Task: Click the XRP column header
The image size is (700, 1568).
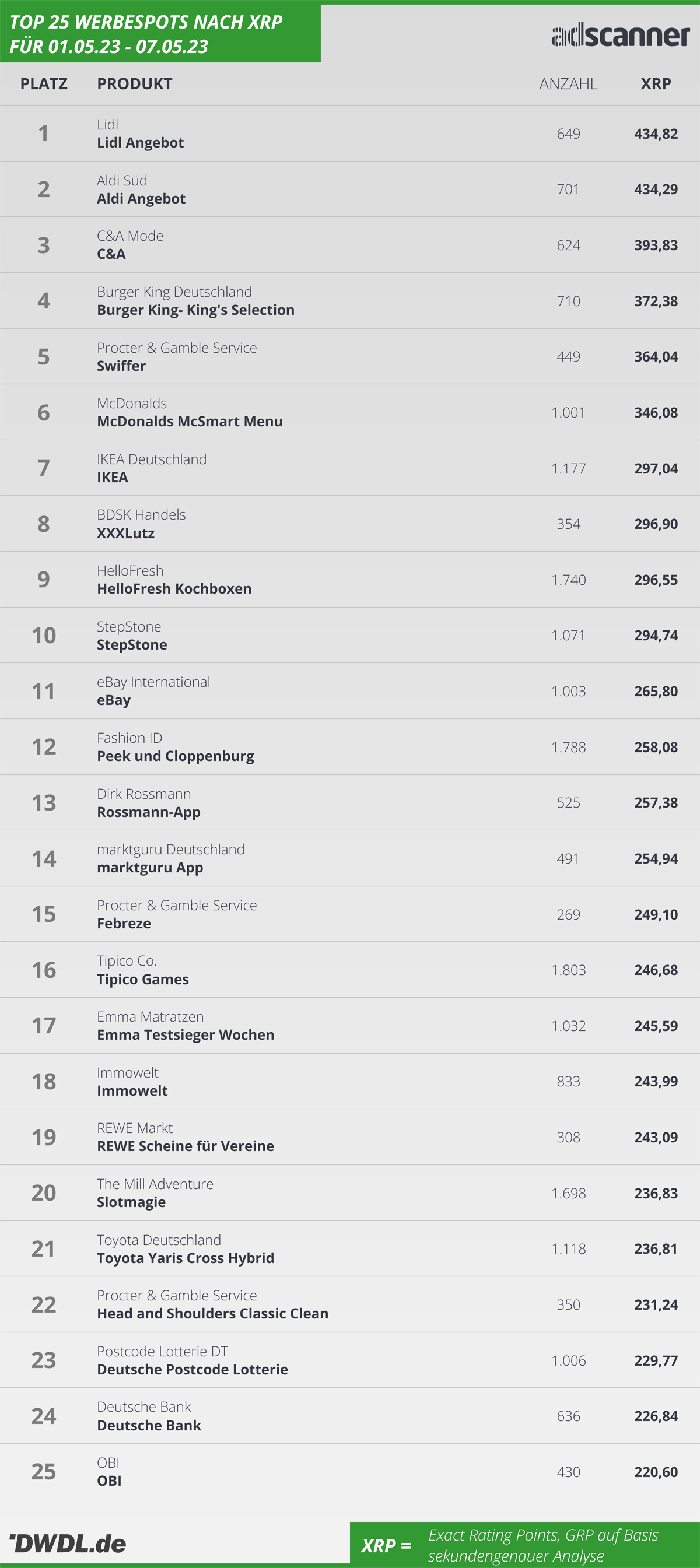Action: click(656, 83)
